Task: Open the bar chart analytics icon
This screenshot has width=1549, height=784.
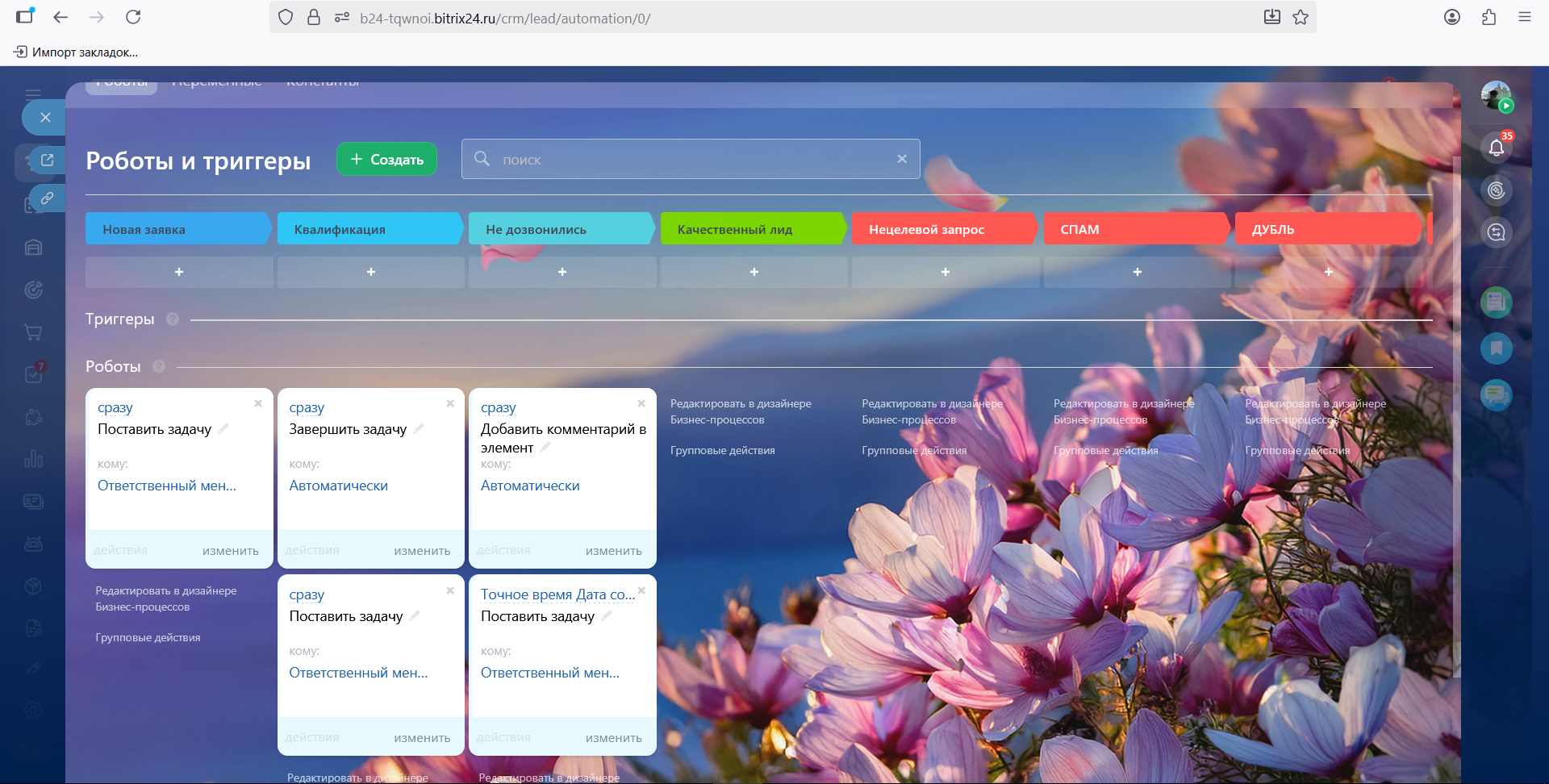Action: (33, 459)
